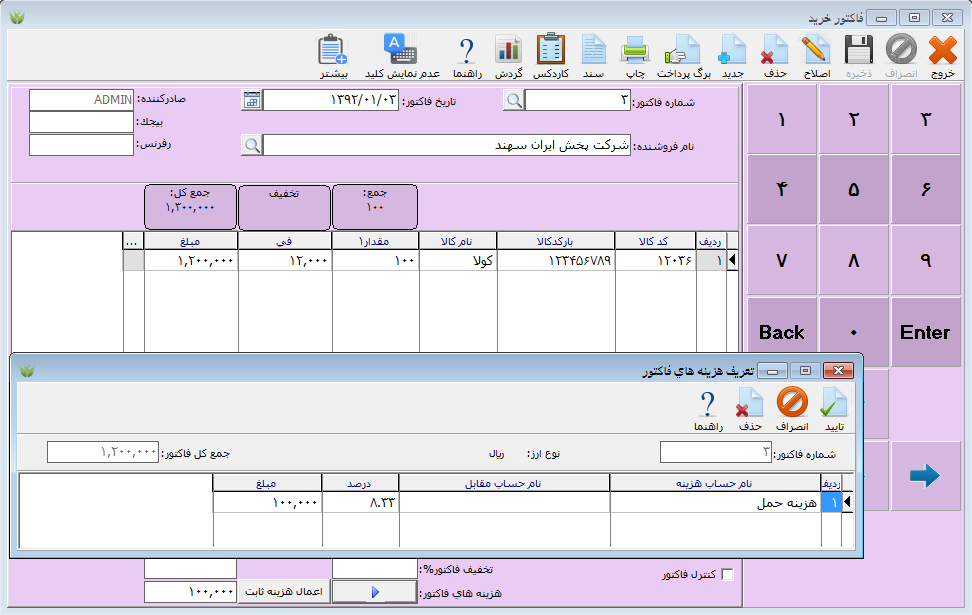Open the invoice date calendar picker
This screenshot has width=972, height=615.
252,100
